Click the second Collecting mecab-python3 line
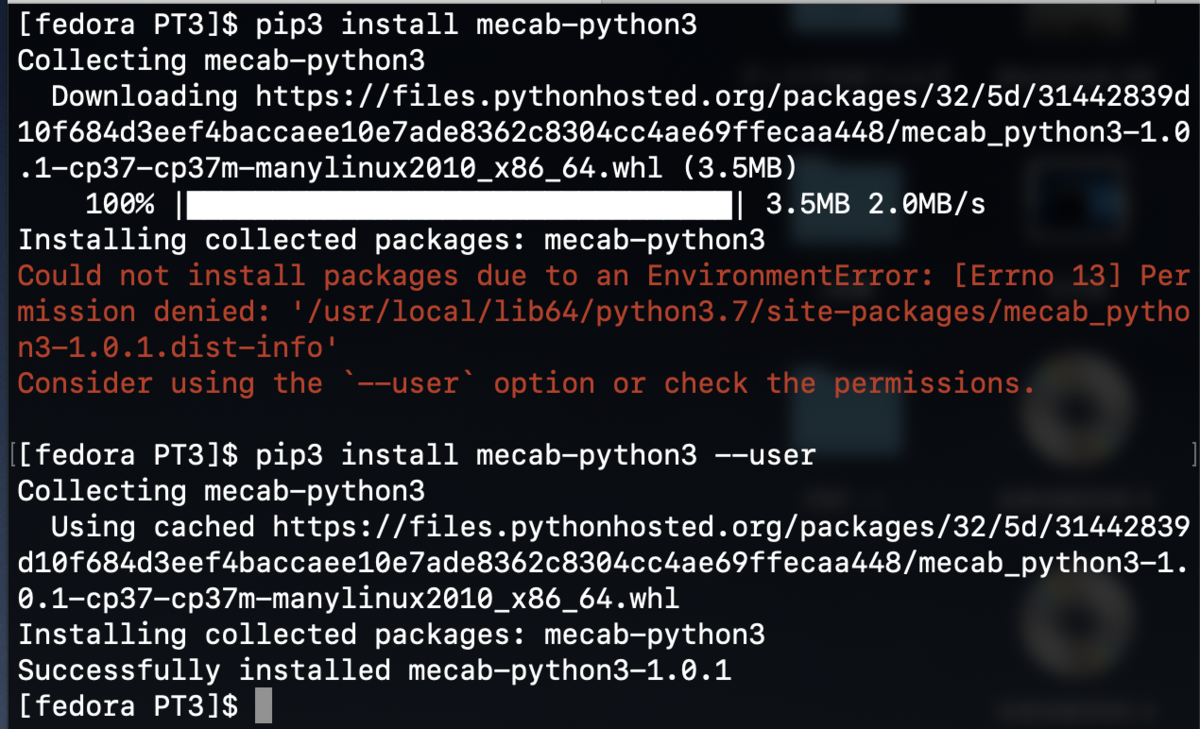 221,491
